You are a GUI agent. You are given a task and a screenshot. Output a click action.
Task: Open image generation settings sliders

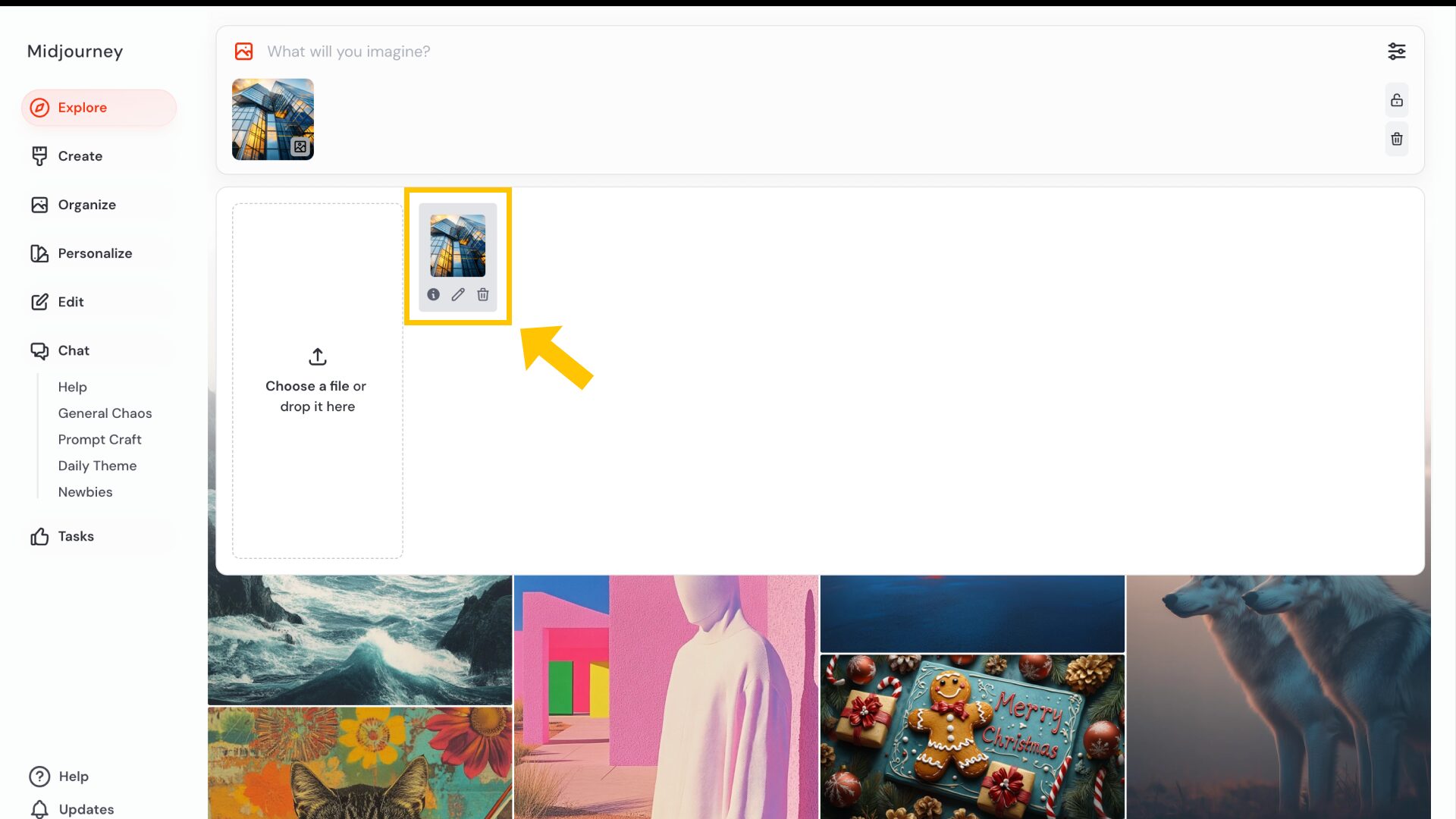click(x=1398, y=51)
